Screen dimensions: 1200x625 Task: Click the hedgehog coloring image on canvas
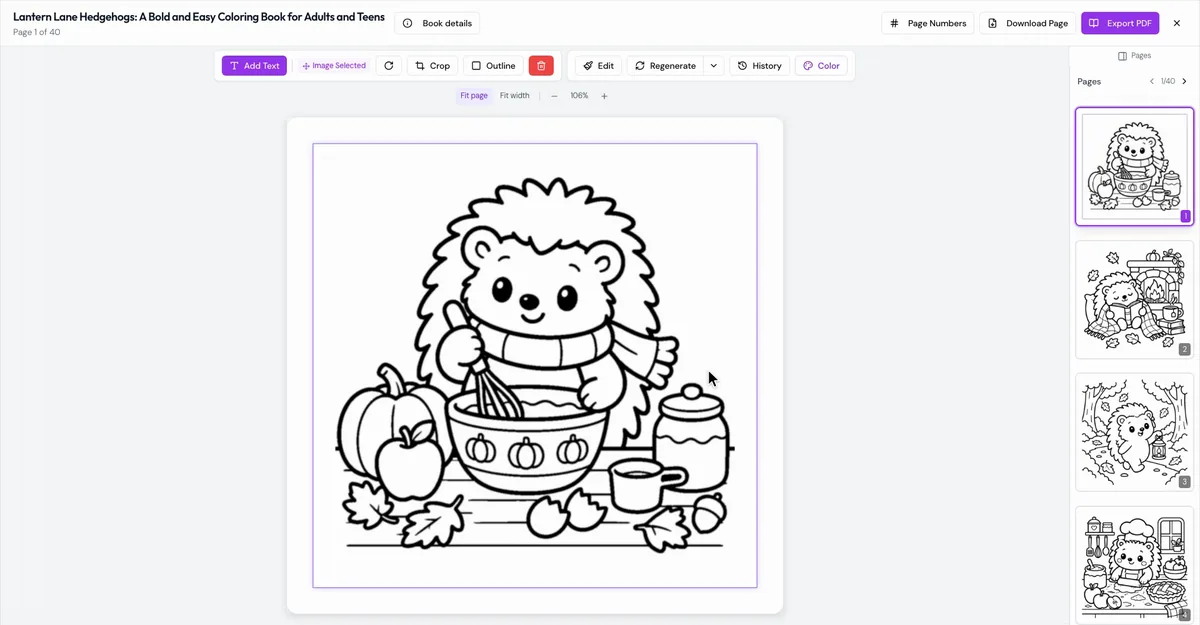[535, 366]
